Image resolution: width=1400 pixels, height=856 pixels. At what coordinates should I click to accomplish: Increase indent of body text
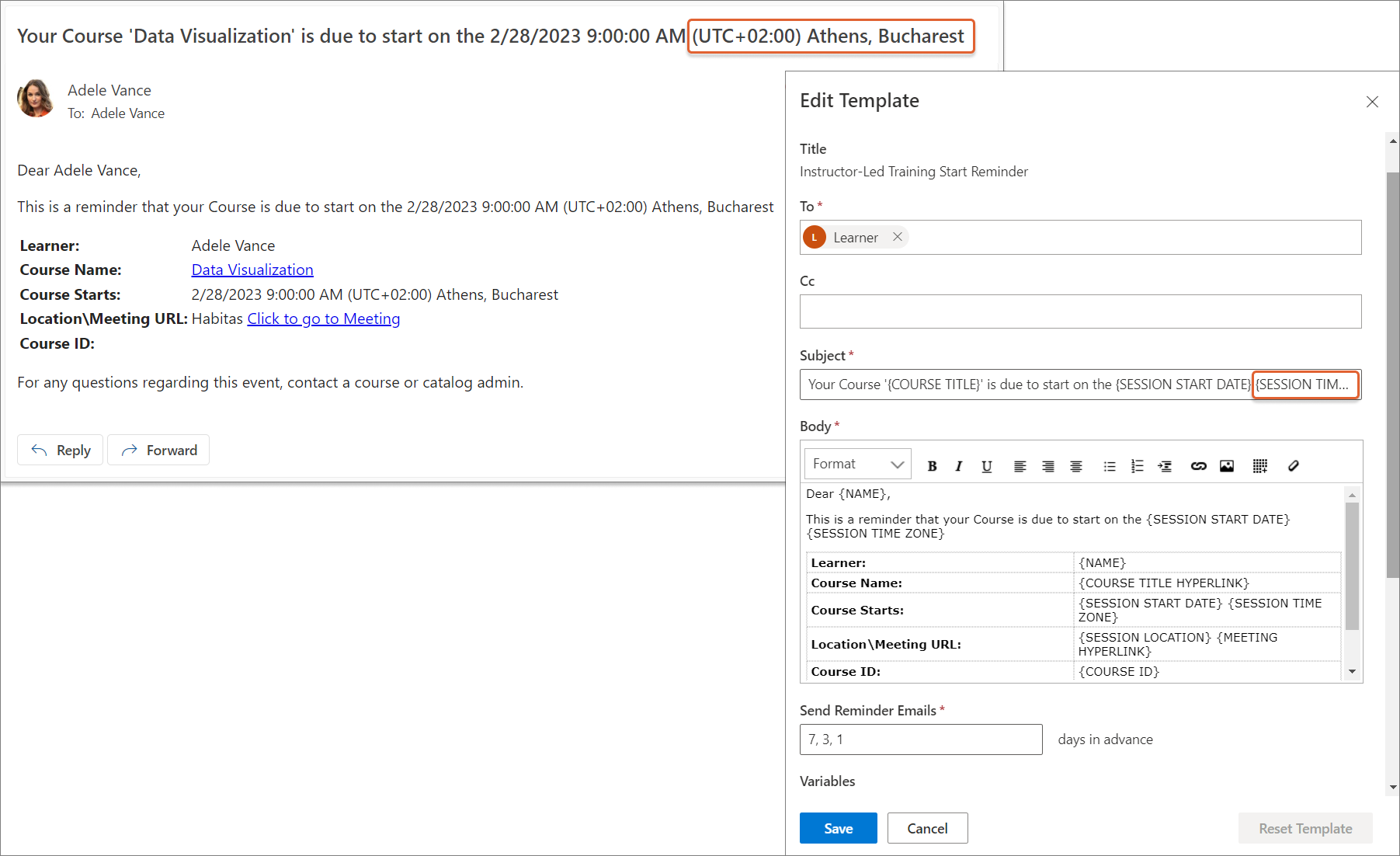tap(1165, 466)
